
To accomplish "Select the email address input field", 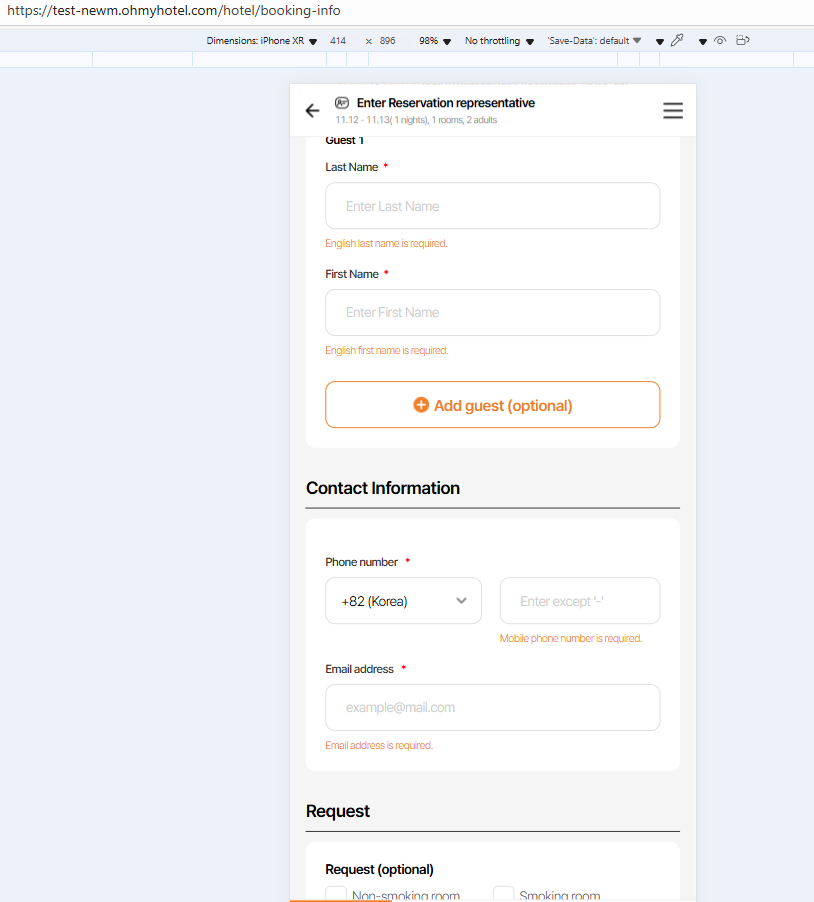I will tap(492, 708).
